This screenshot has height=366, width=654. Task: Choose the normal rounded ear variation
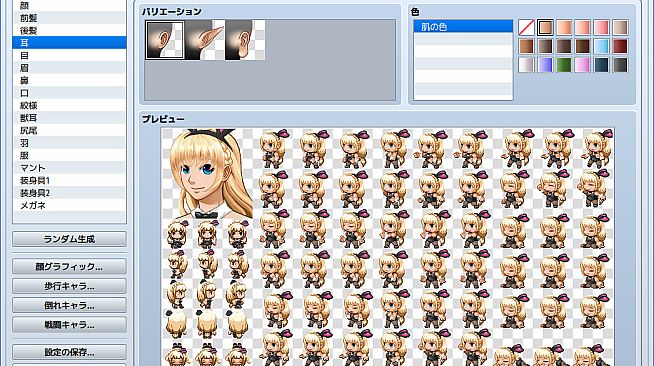click(x=165, y=40)
